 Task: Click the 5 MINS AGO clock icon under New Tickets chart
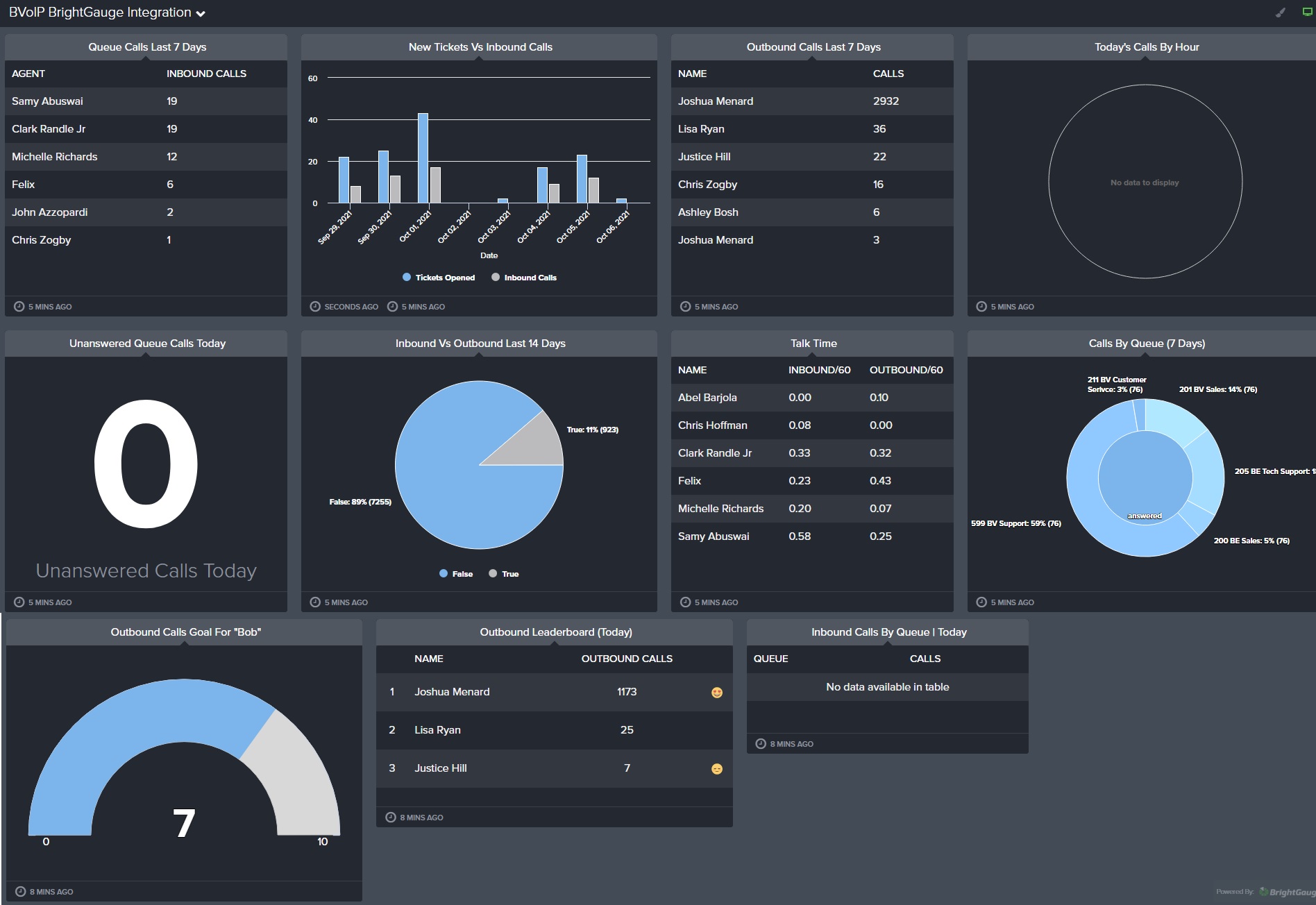click(x=392, y=306)
